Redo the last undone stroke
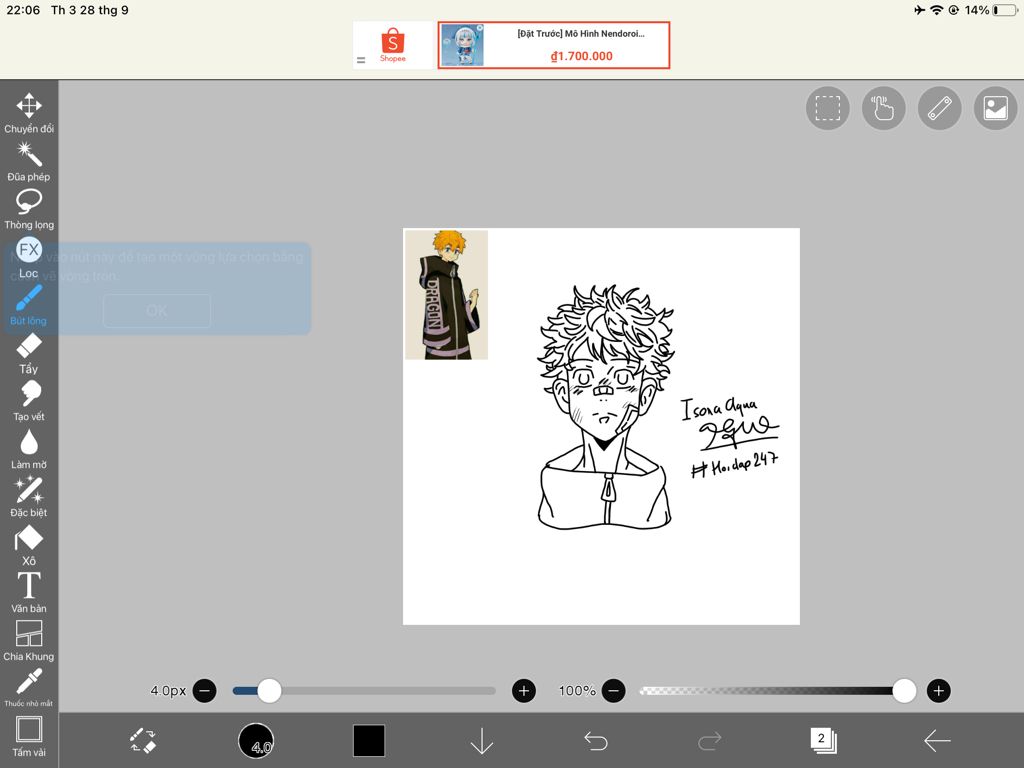 709,741
